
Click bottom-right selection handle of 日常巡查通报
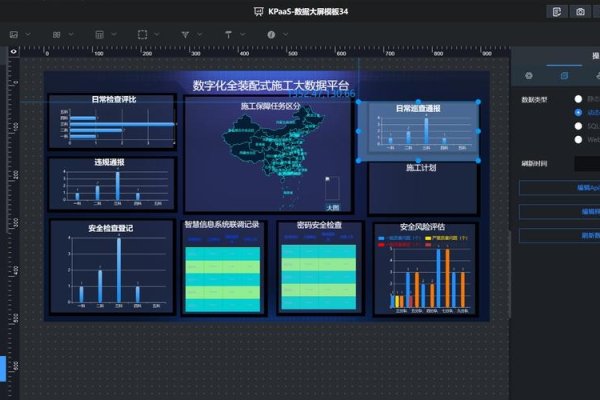pos(478,161)
